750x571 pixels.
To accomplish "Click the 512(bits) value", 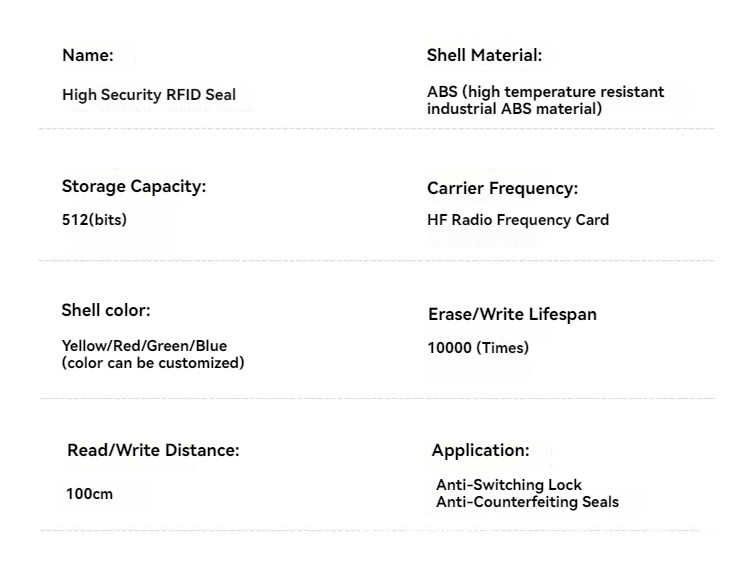I will click(94, 220).
